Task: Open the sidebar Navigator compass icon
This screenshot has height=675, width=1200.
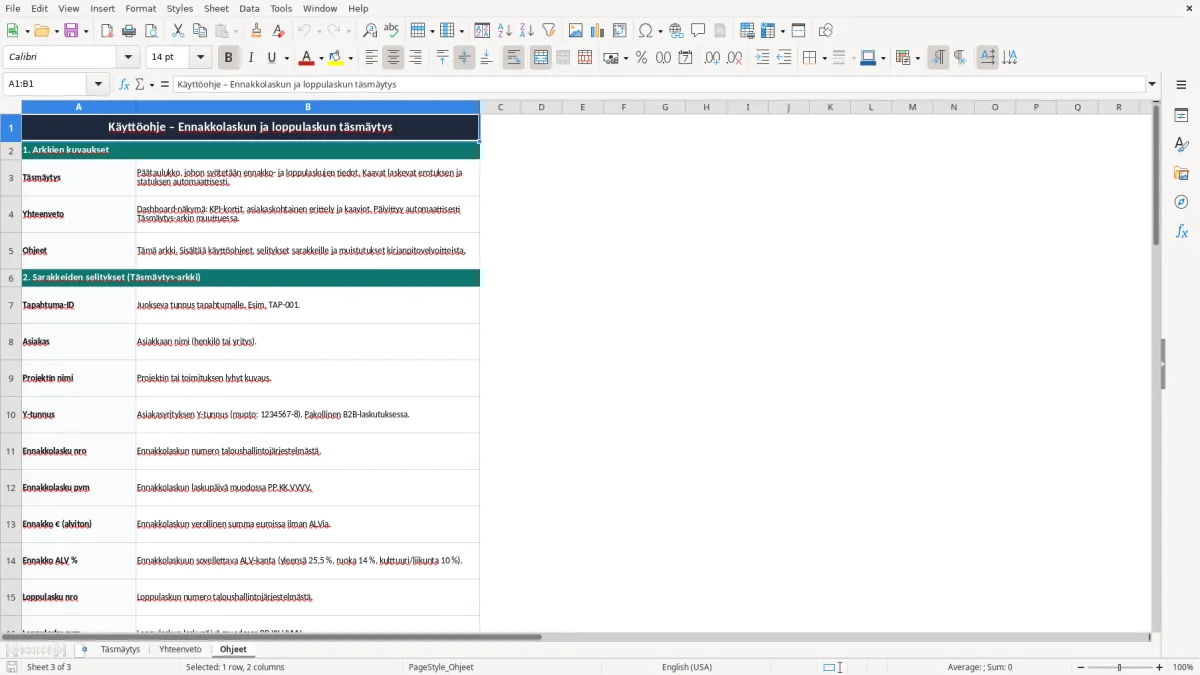Action: coord(1181,202)
